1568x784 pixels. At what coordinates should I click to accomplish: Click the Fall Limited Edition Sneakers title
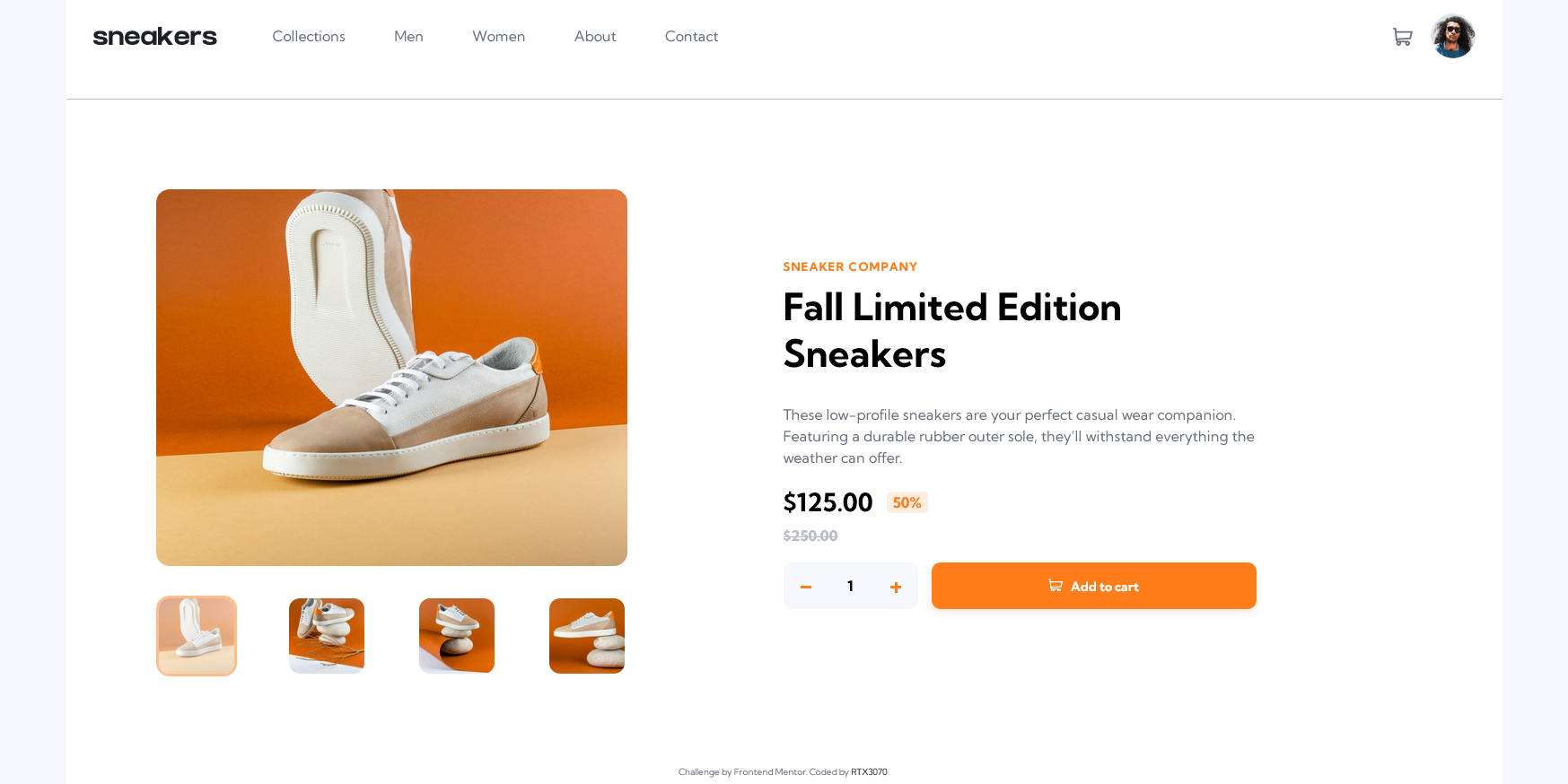click(x=952, y=330)
